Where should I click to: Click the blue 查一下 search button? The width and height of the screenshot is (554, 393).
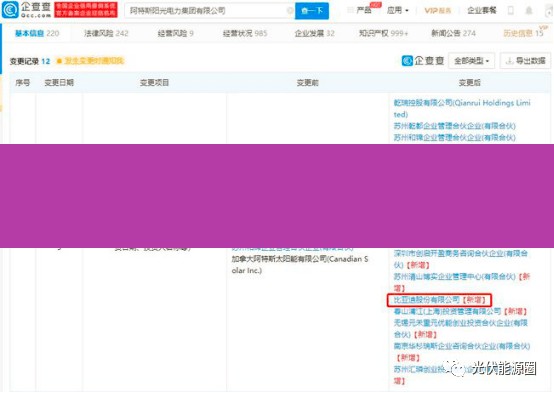[312, 11]
